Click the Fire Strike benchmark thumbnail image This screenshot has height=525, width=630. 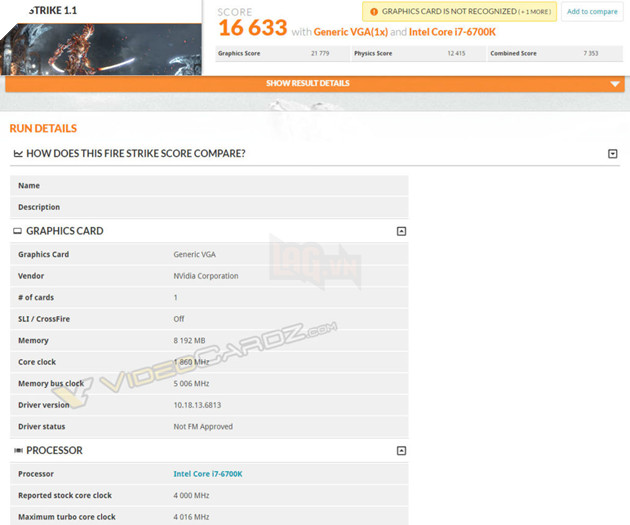pos(101,49)
